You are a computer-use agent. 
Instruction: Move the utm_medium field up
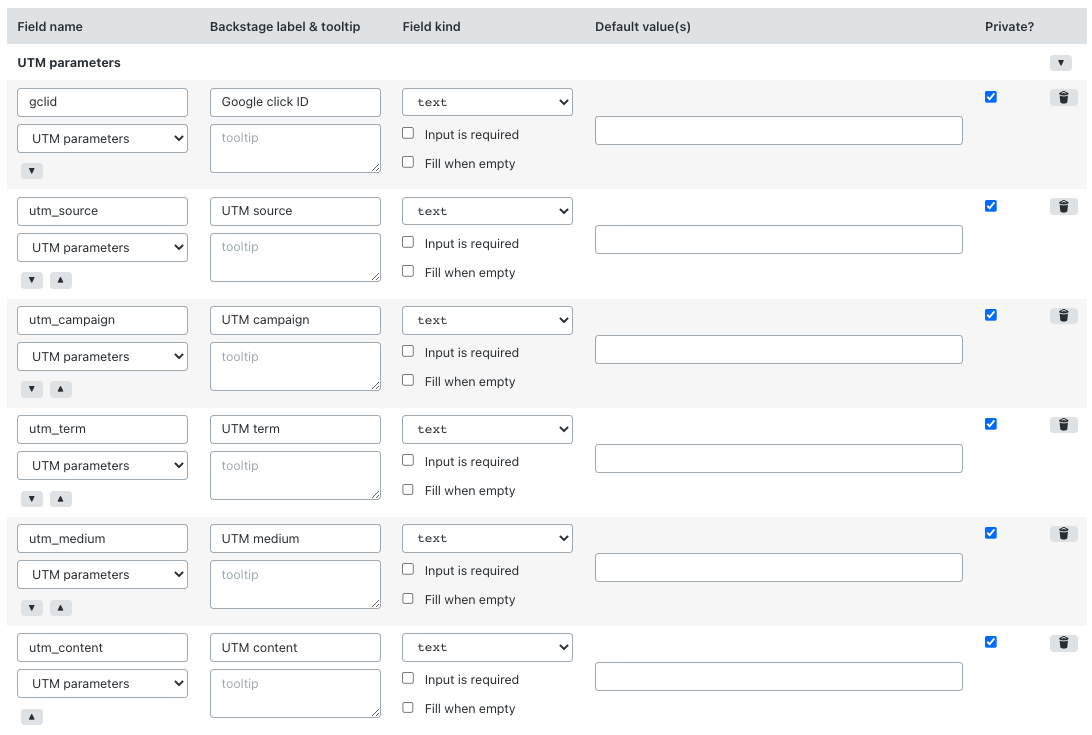click(60, 607)
